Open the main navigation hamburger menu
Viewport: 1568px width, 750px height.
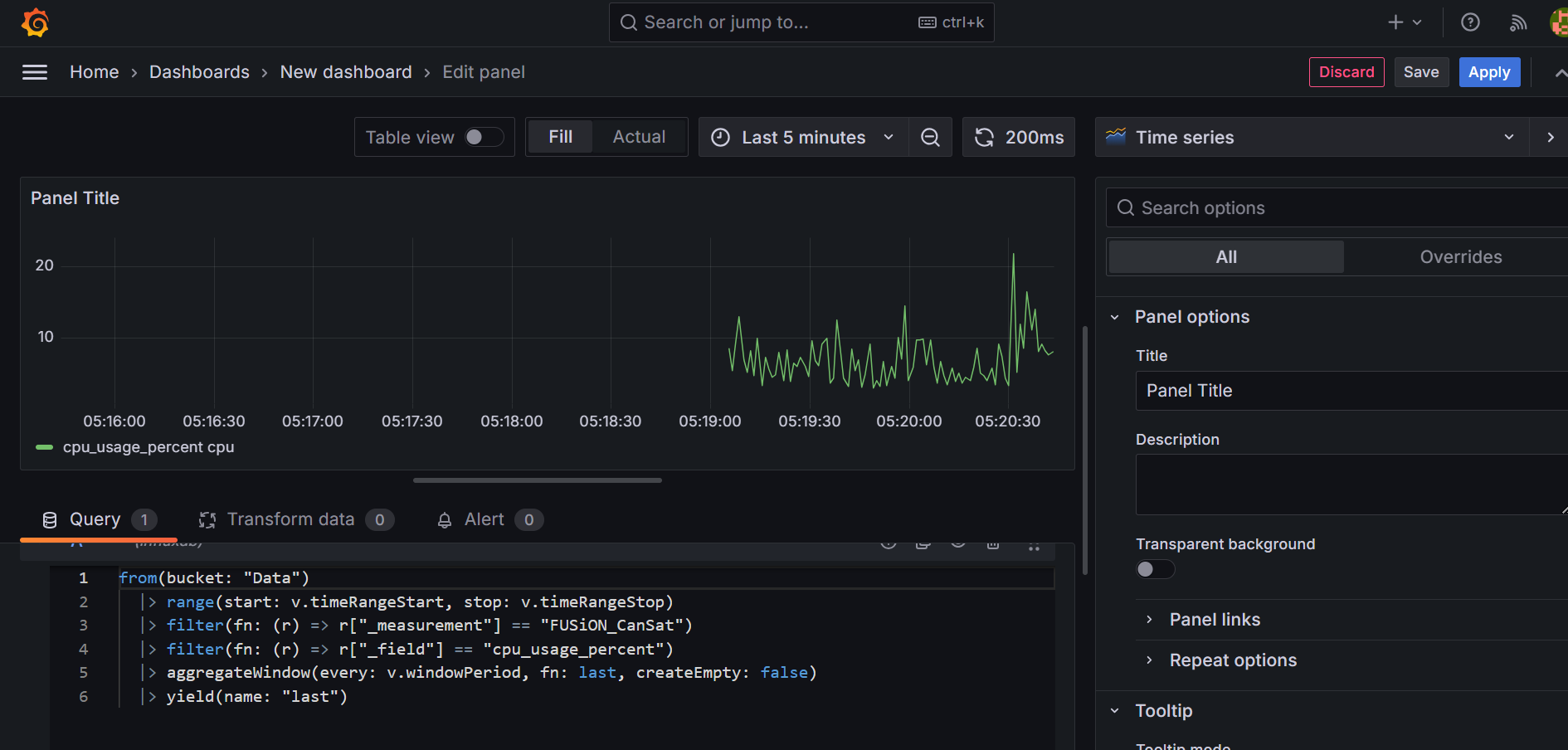35,72
